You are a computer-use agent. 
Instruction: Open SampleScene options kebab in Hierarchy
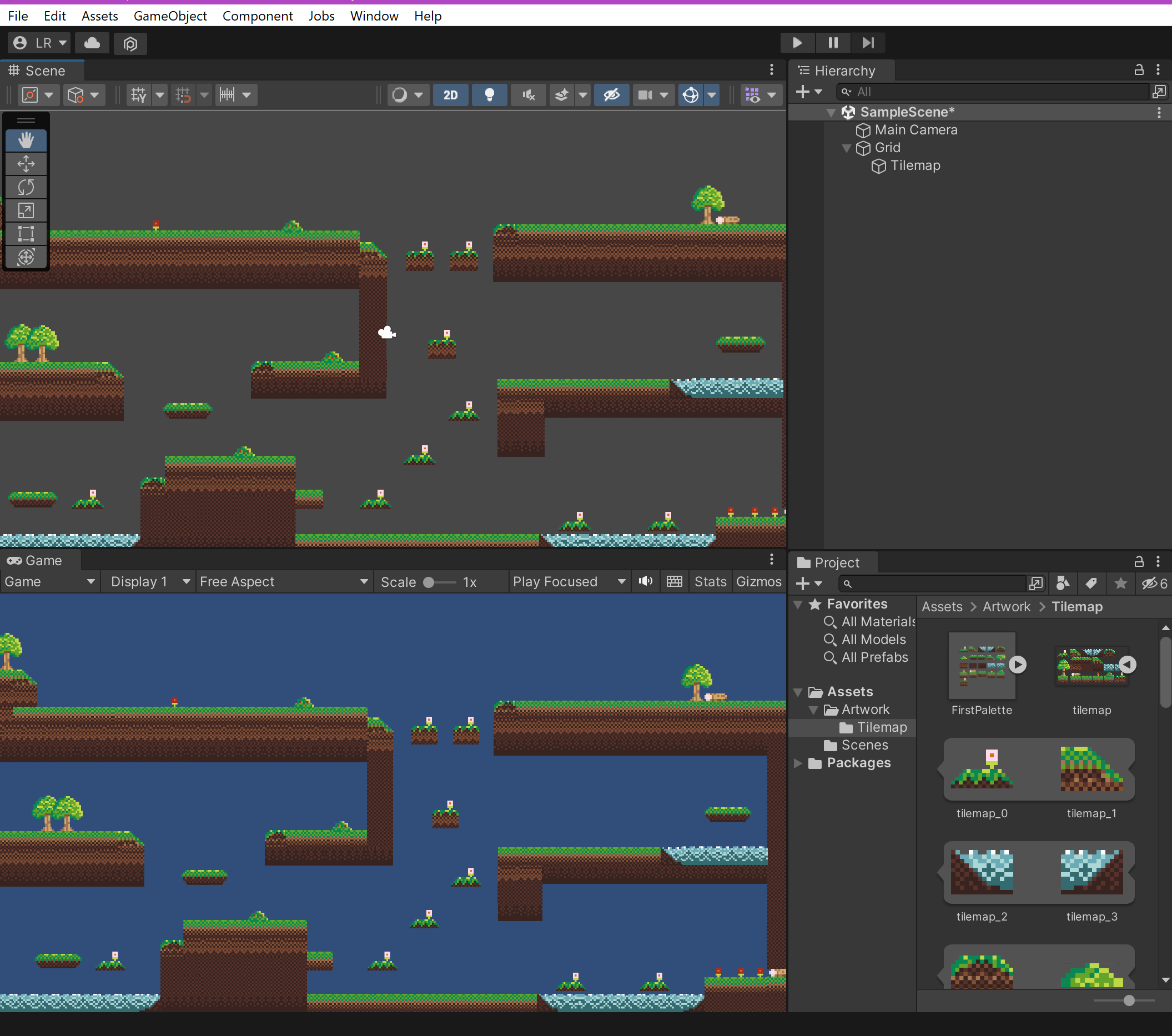click(1159, 112)
